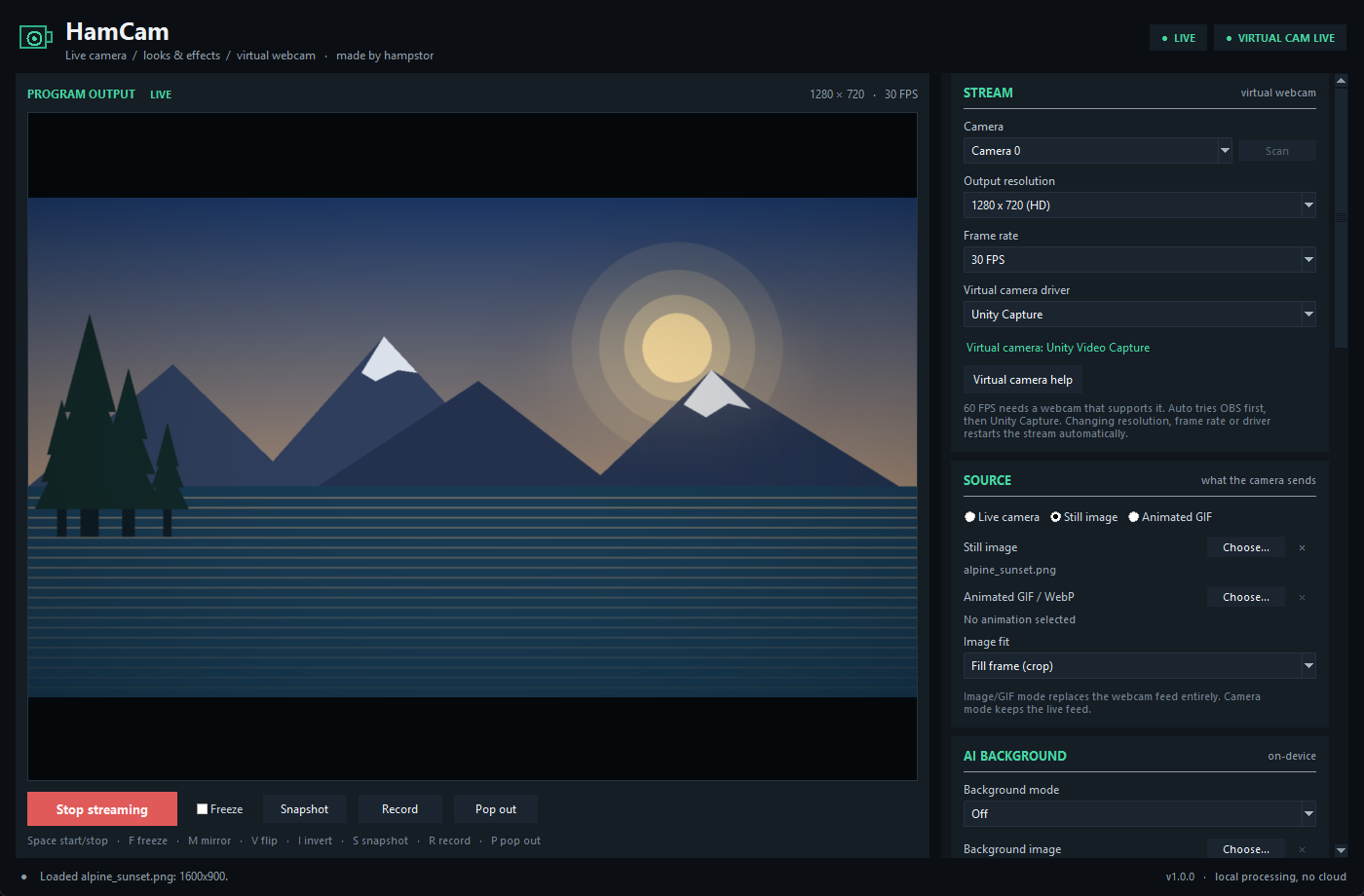
Task: Expand the Frame rate dropdown
Action: coord(1140,260)
